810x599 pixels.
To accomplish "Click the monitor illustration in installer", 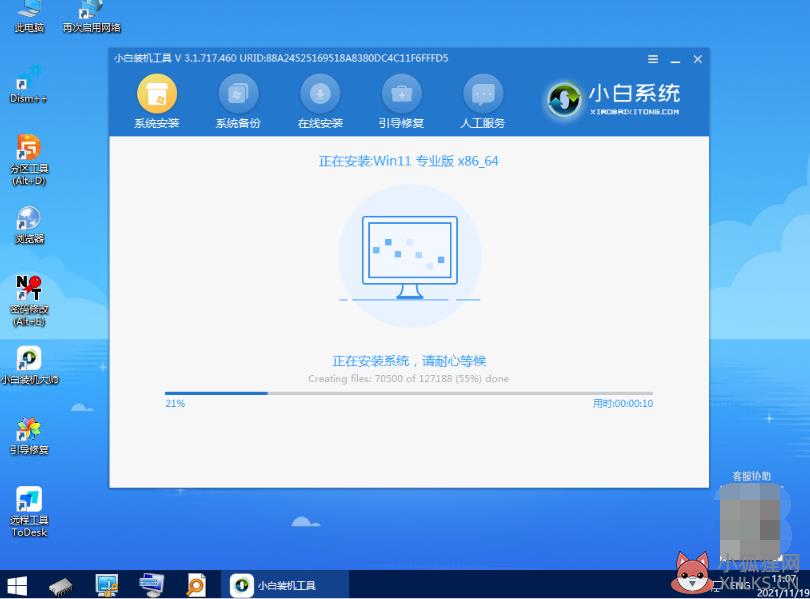I will point(410,257).
